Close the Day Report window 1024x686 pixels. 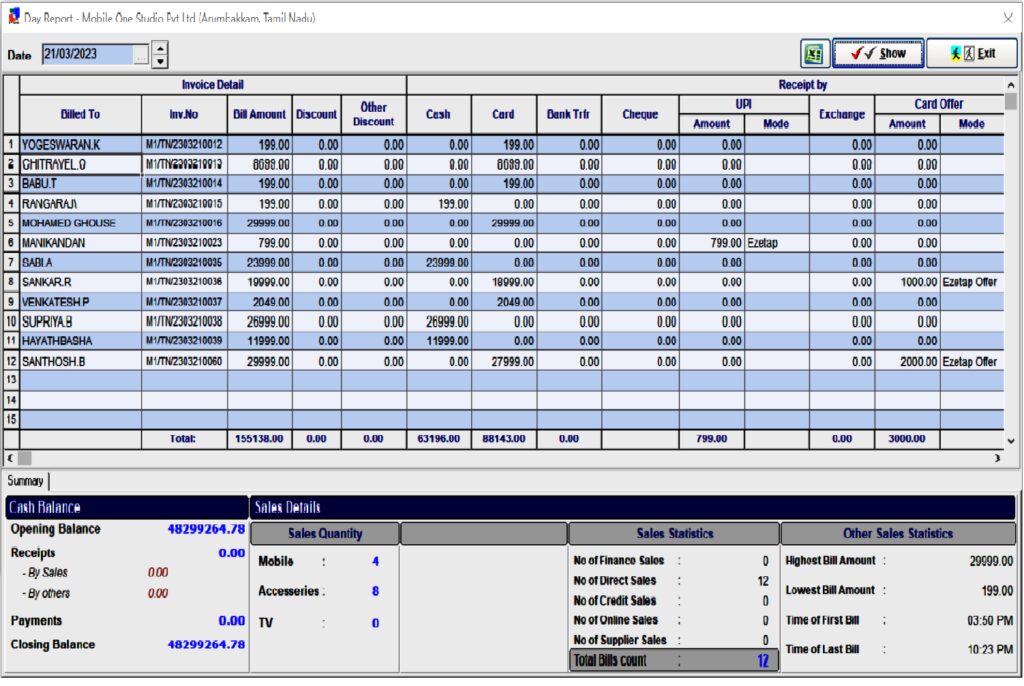point(1007,17)
